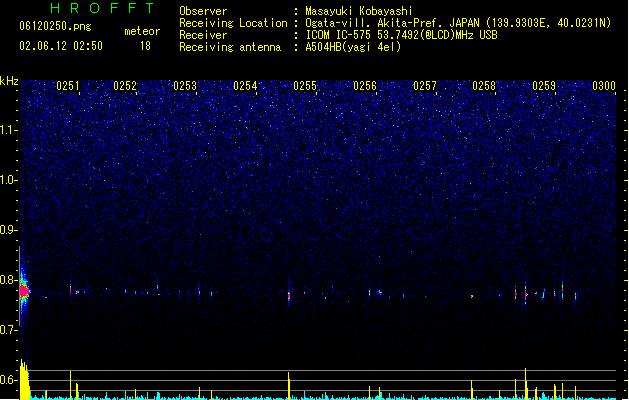The width and height of the screenshot is (629, 400).
Task: Click the Ogata-vill. Akita-Pref. JAPAN location text
Action: coord(458,23)
